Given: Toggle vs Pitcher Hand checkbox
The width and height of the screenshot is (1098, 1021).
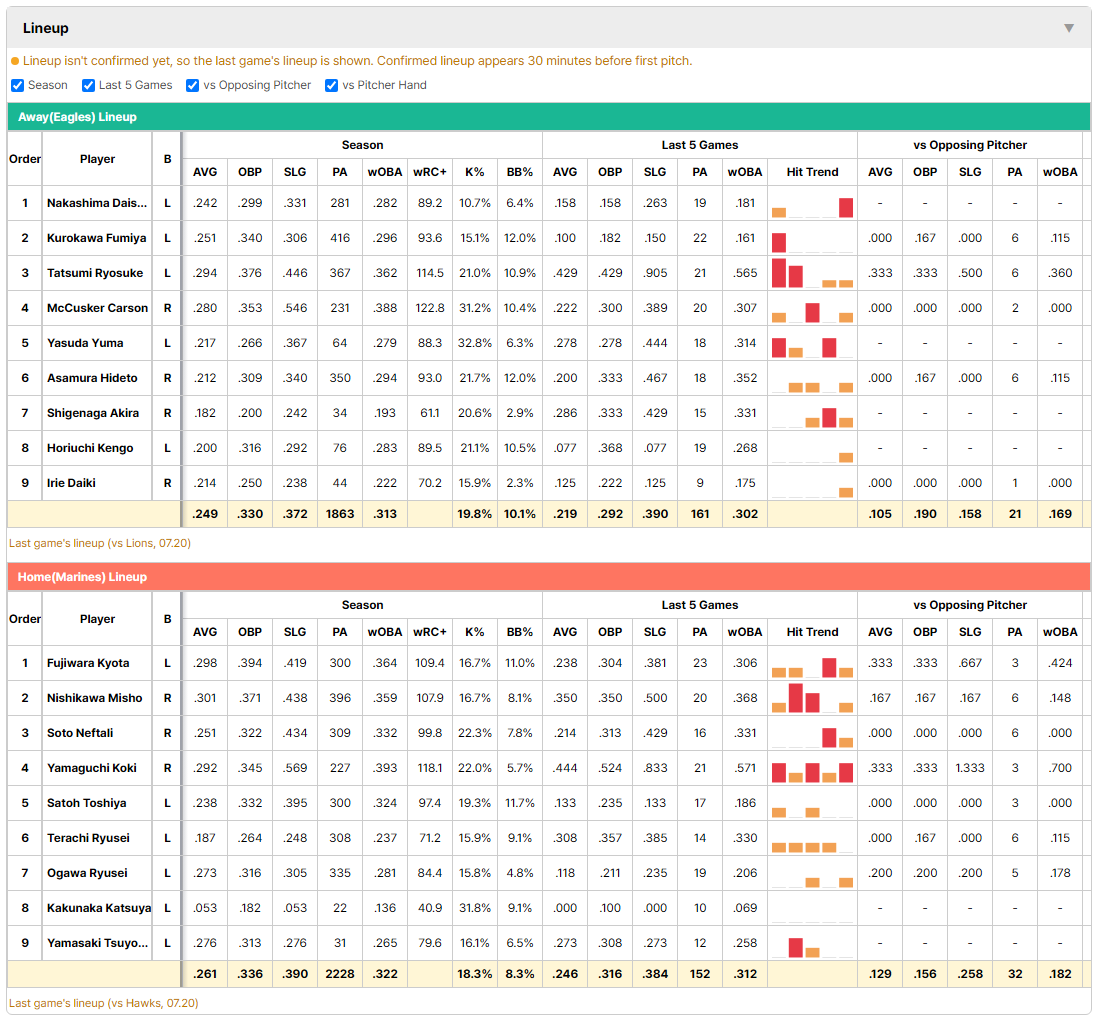Looking at the screenshot, I should pos(331,85).
